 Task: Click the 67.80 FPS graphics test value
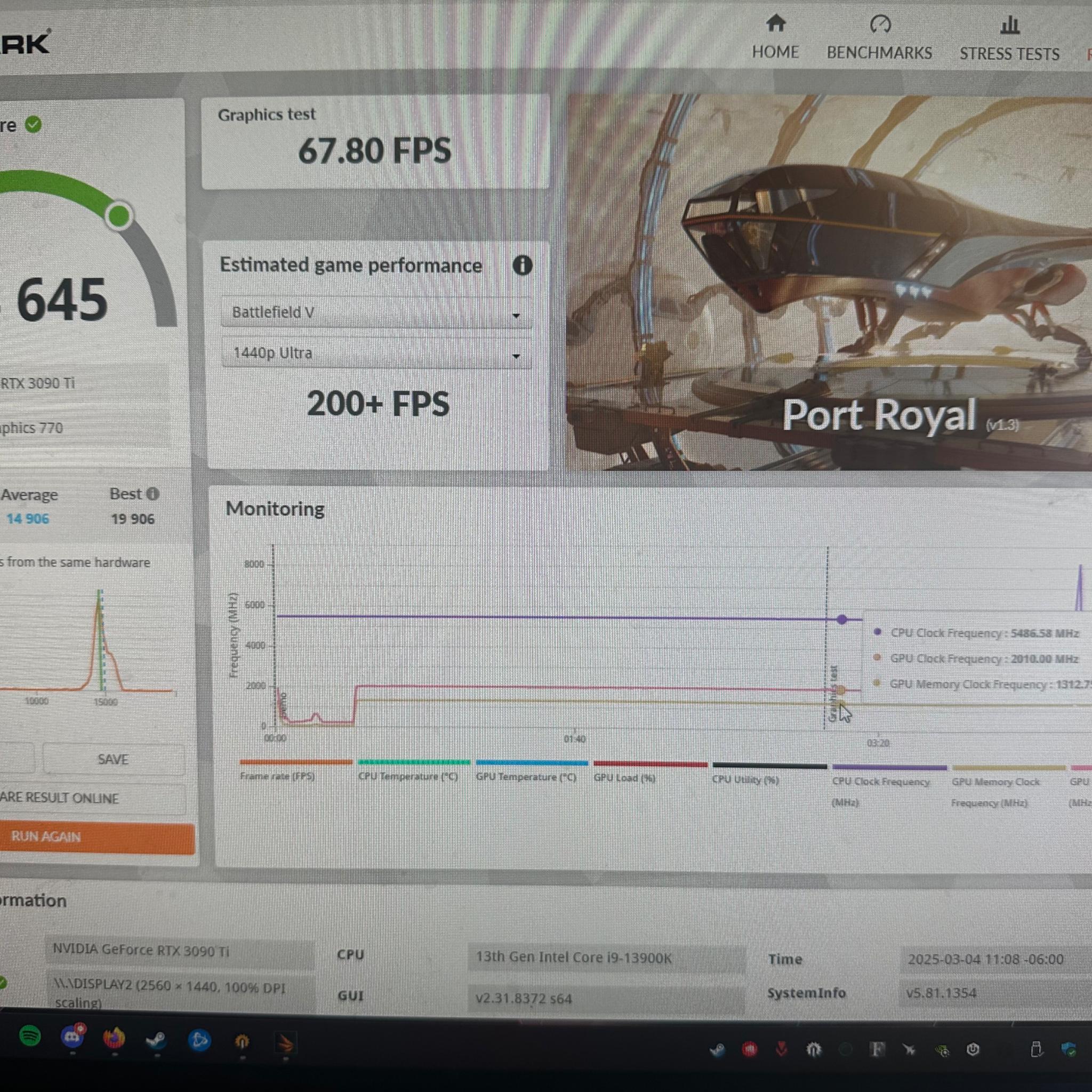point(374,151)
